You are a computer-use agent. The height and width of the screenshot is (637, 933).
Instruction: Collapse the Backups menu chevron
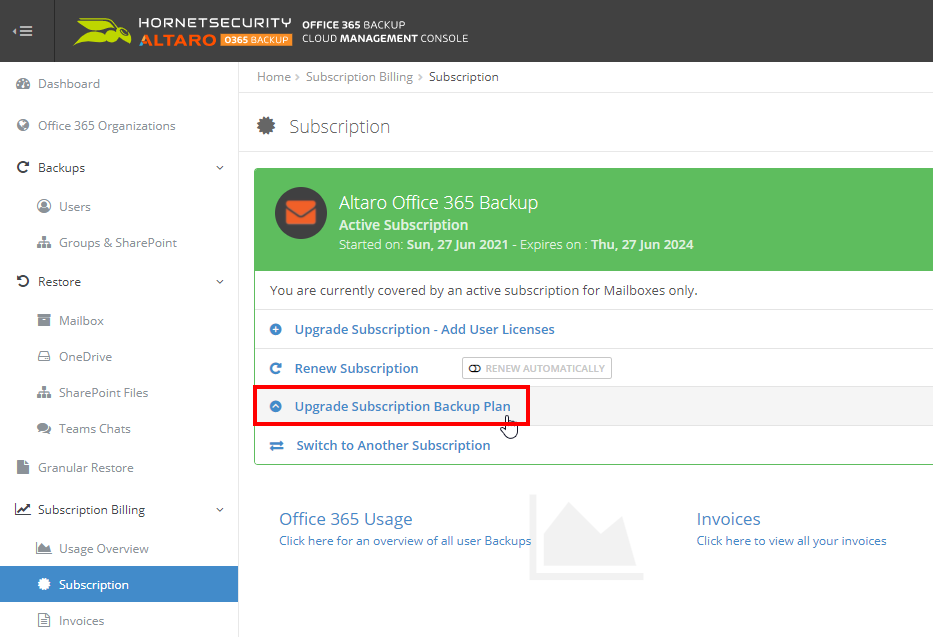[x=220, y=168]
